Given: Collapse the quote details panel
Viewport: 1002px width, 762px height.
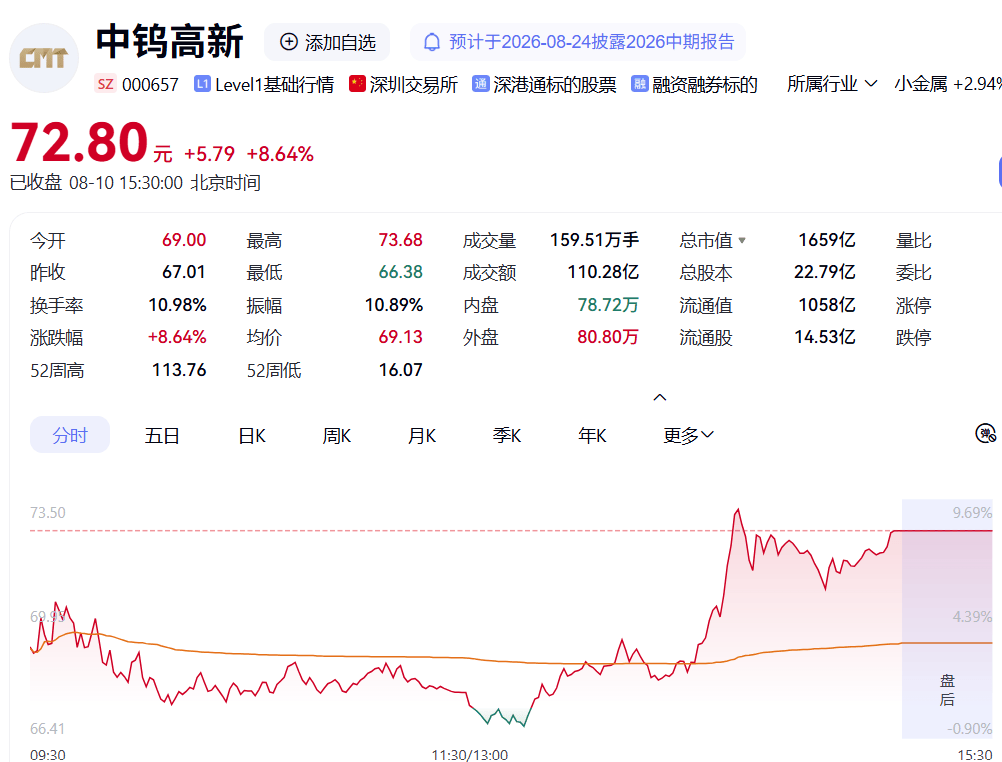Looking at the screenshot, I should coord(660,397).
